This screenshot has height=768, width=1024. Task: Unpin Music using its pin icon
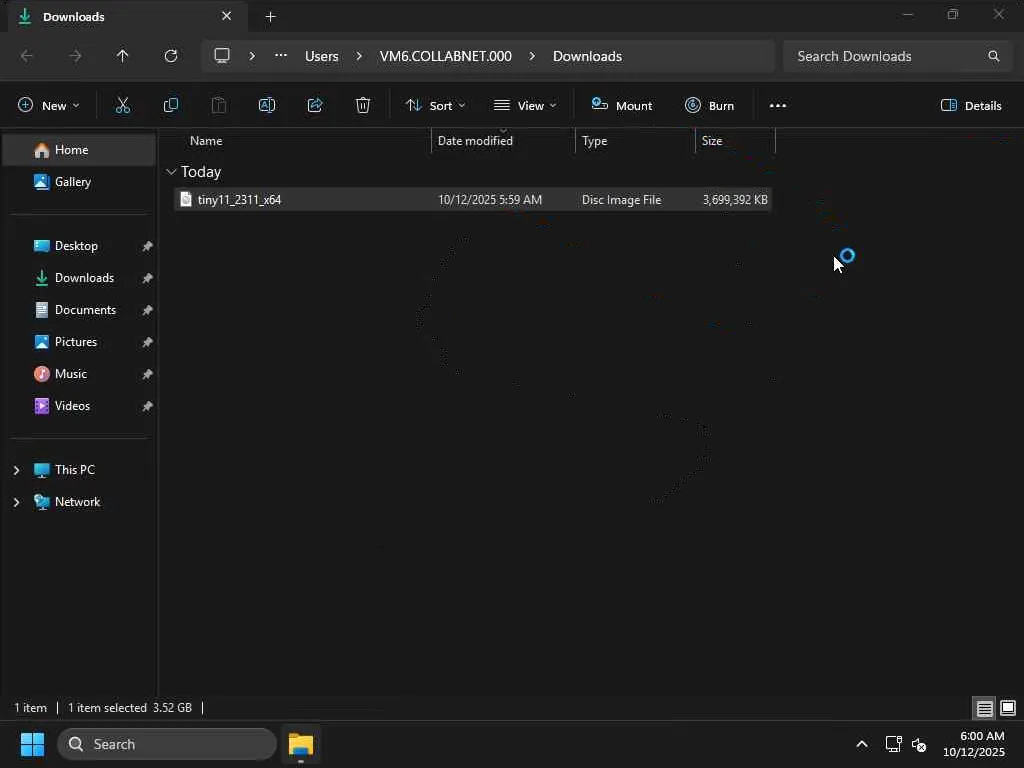click(x=148, y=374)
